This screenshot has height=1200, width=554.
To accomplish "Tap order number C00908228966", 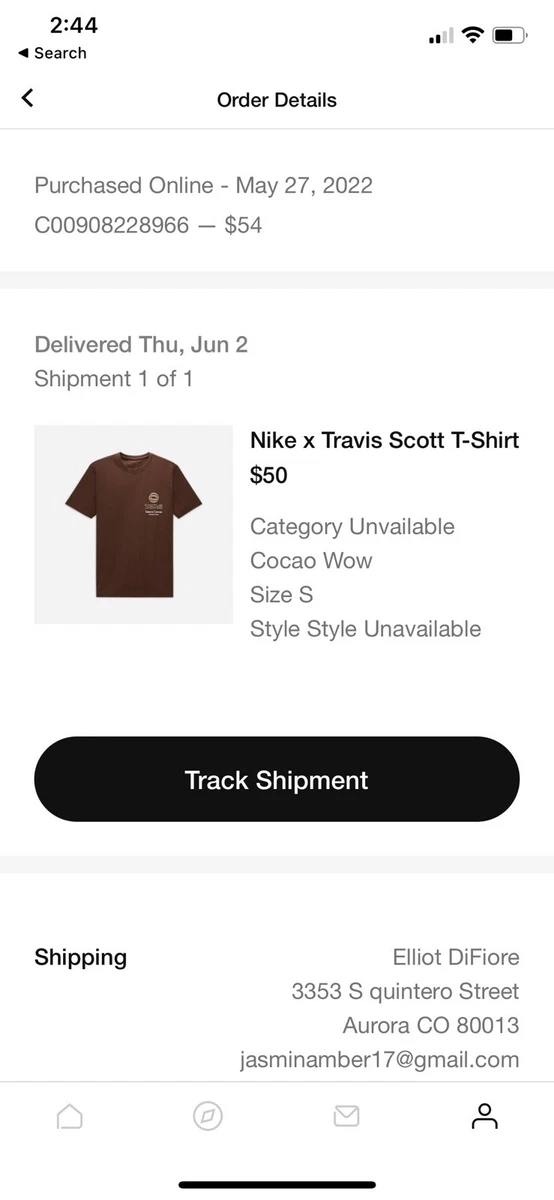I will click(111, 225).
